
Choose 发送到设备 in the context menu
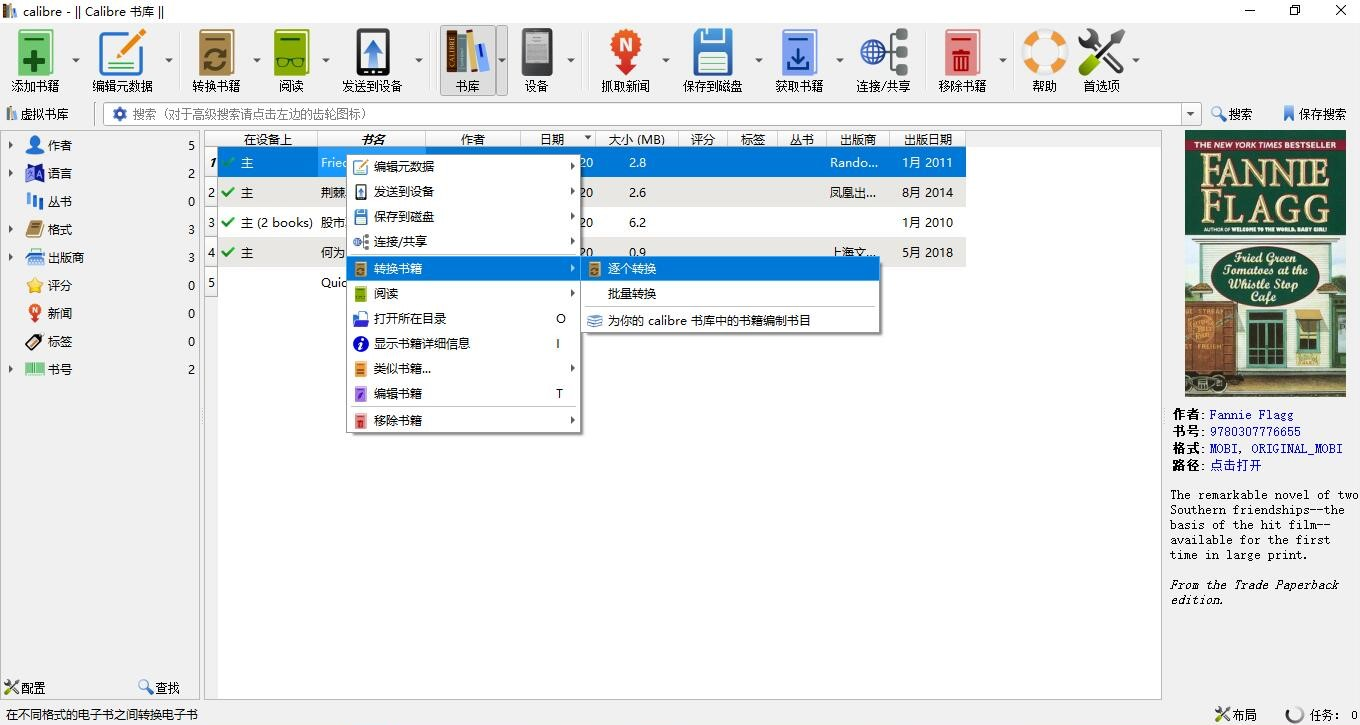[x=464, y=191]
